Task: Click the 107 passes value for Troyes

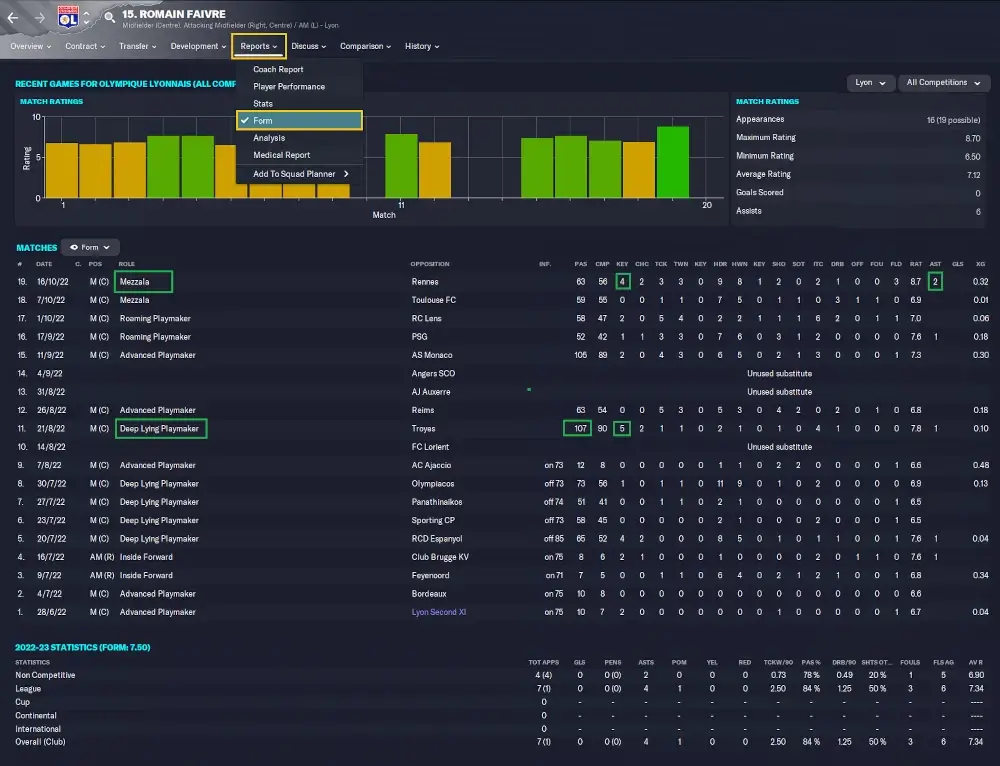Action: click(578, 429)
